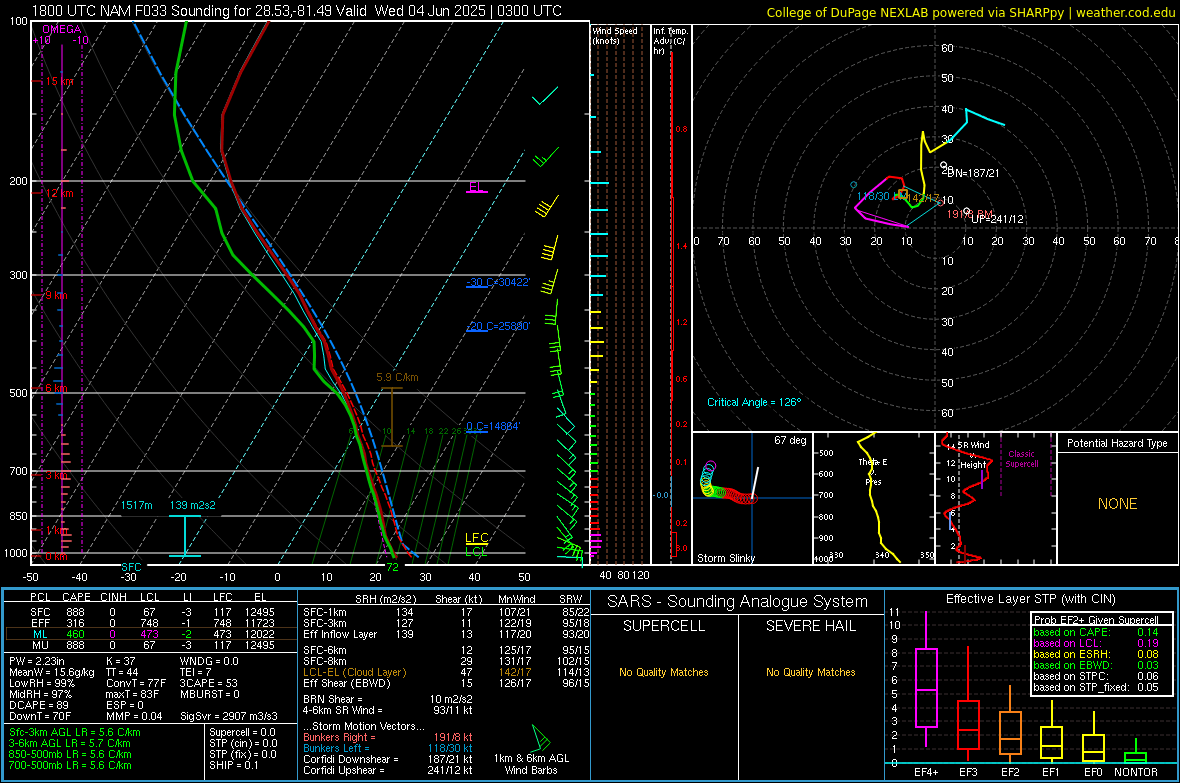This screenshot has width=1180, height=783.
Task: Click the 'based on LCL: 0.19' legend row
Action: click(x=1096, y=644)
